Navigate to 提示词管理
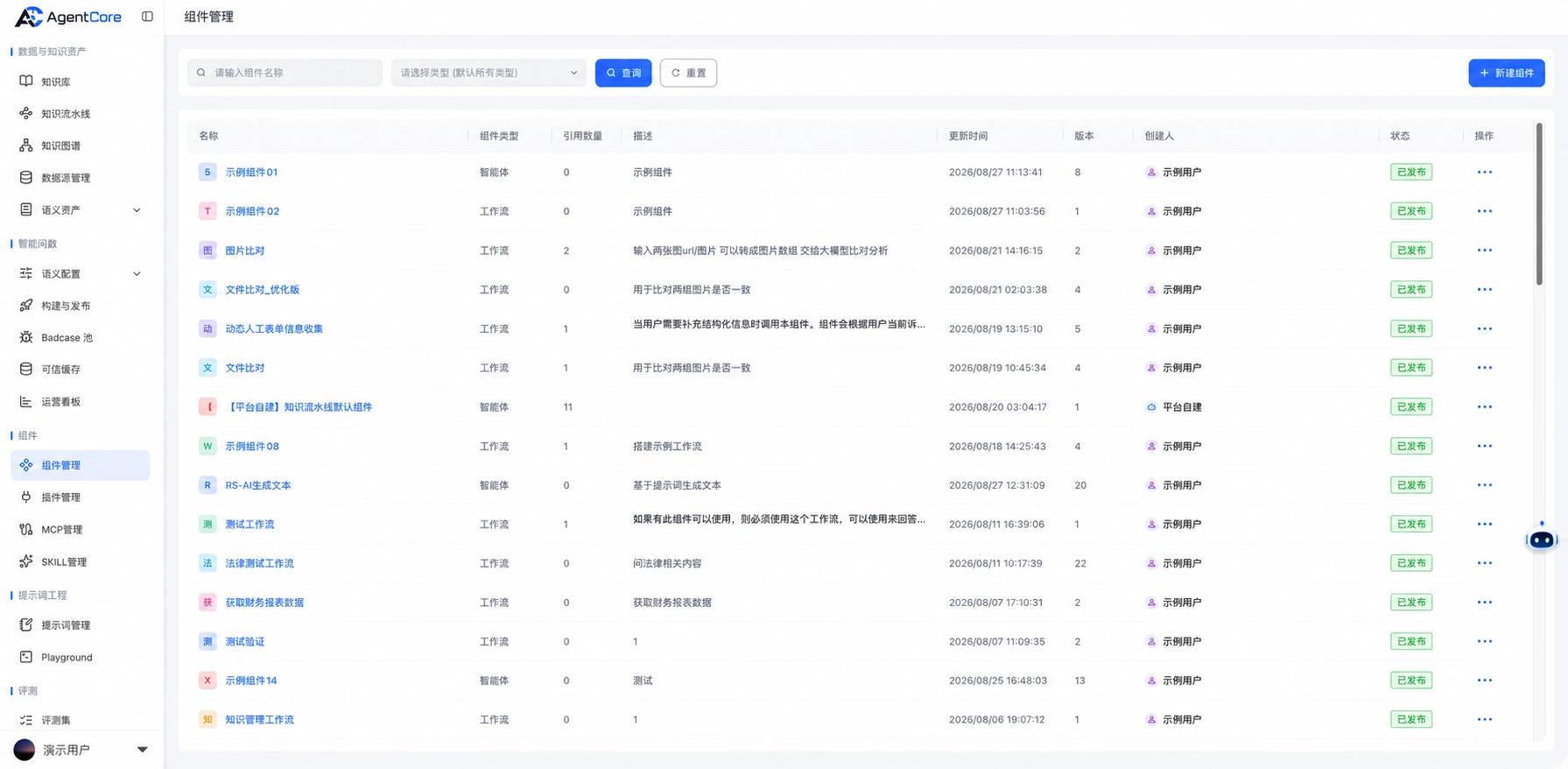 pyautogui.click(x=66, y=625)
